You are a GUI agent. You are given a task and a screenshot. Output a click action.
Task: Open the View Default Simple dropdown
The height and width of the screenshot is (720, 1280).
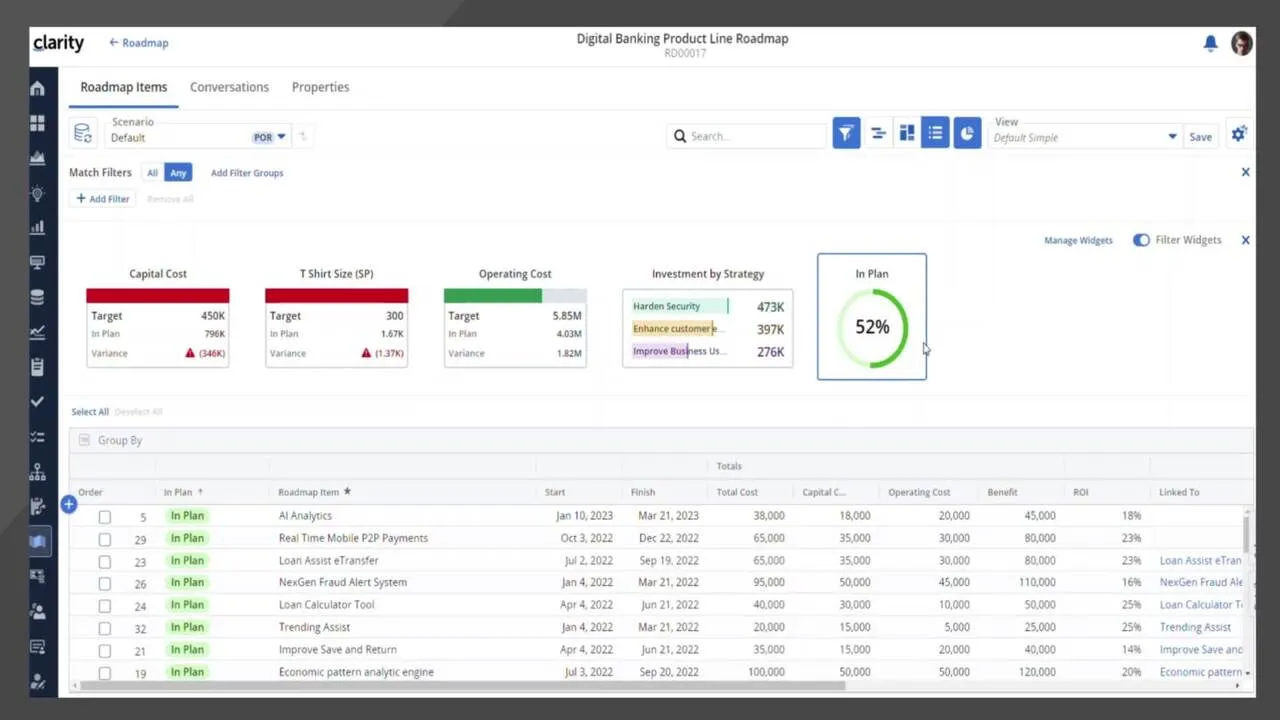[1172, 137]
